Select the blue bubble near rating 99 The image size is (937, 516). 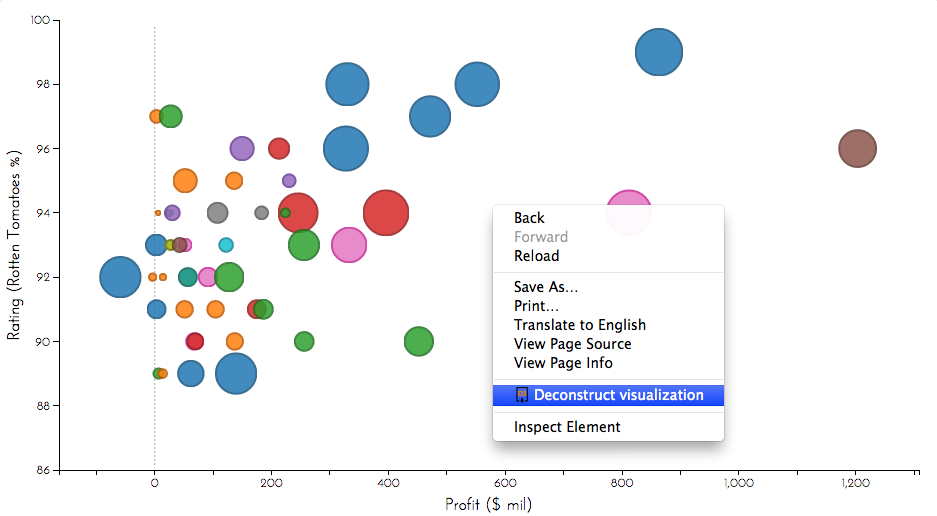[x=658, y=53]
